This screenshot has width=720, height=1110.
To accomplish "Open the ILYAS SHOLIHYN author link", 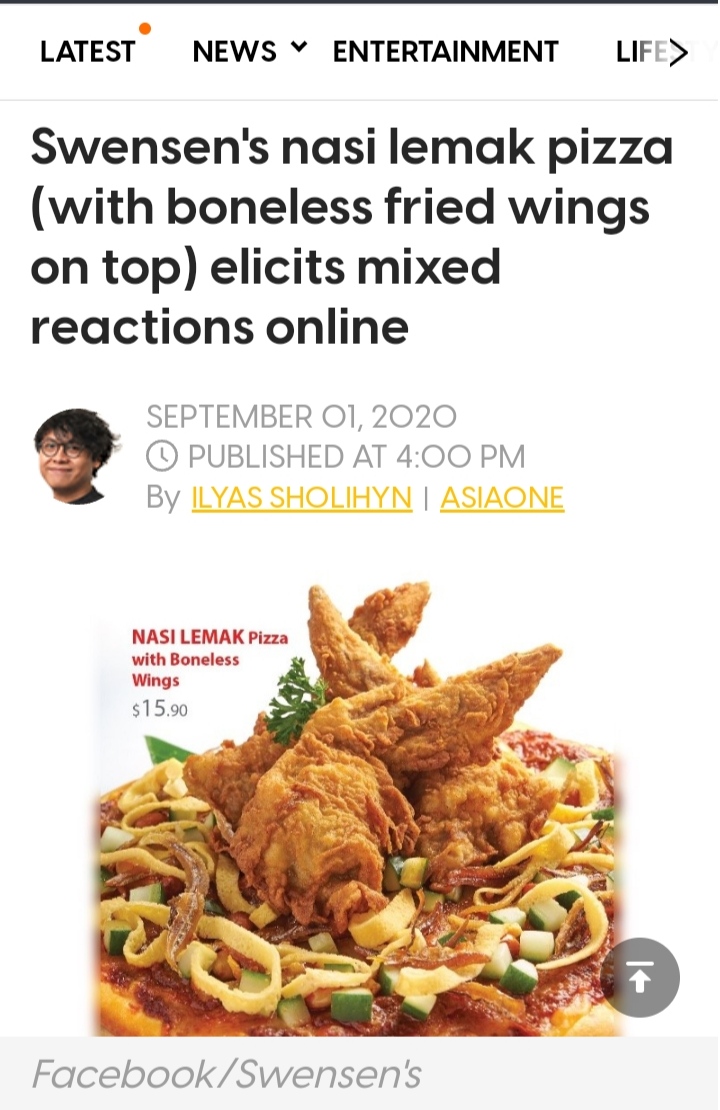I will [302, 498].
